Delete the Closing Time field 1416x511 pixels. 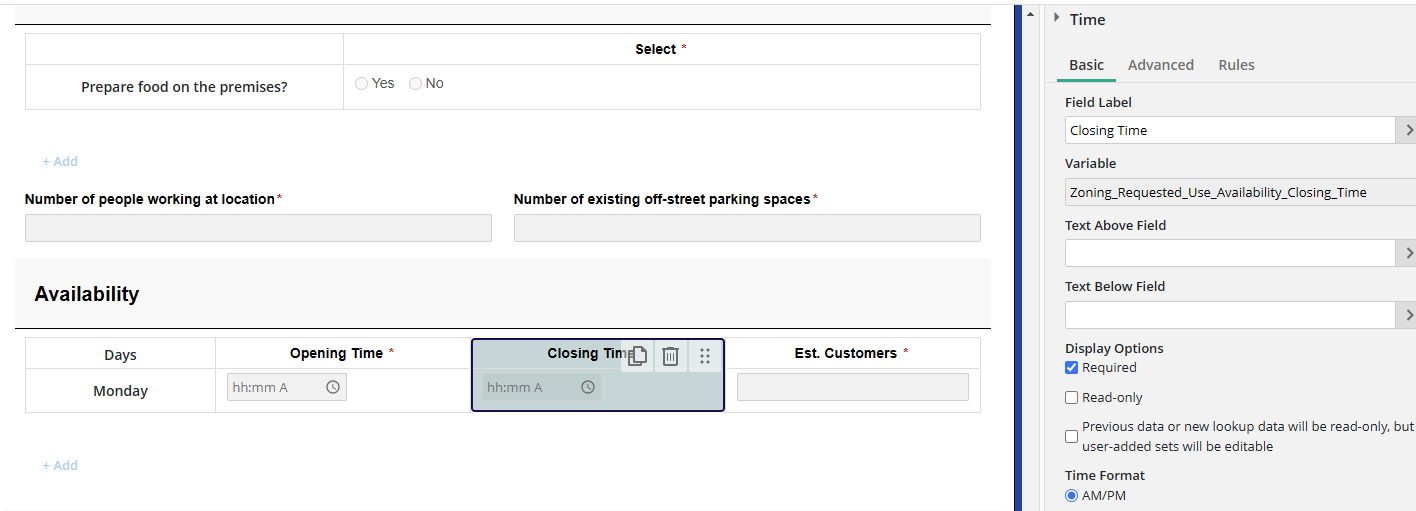(x=670, y=355)
